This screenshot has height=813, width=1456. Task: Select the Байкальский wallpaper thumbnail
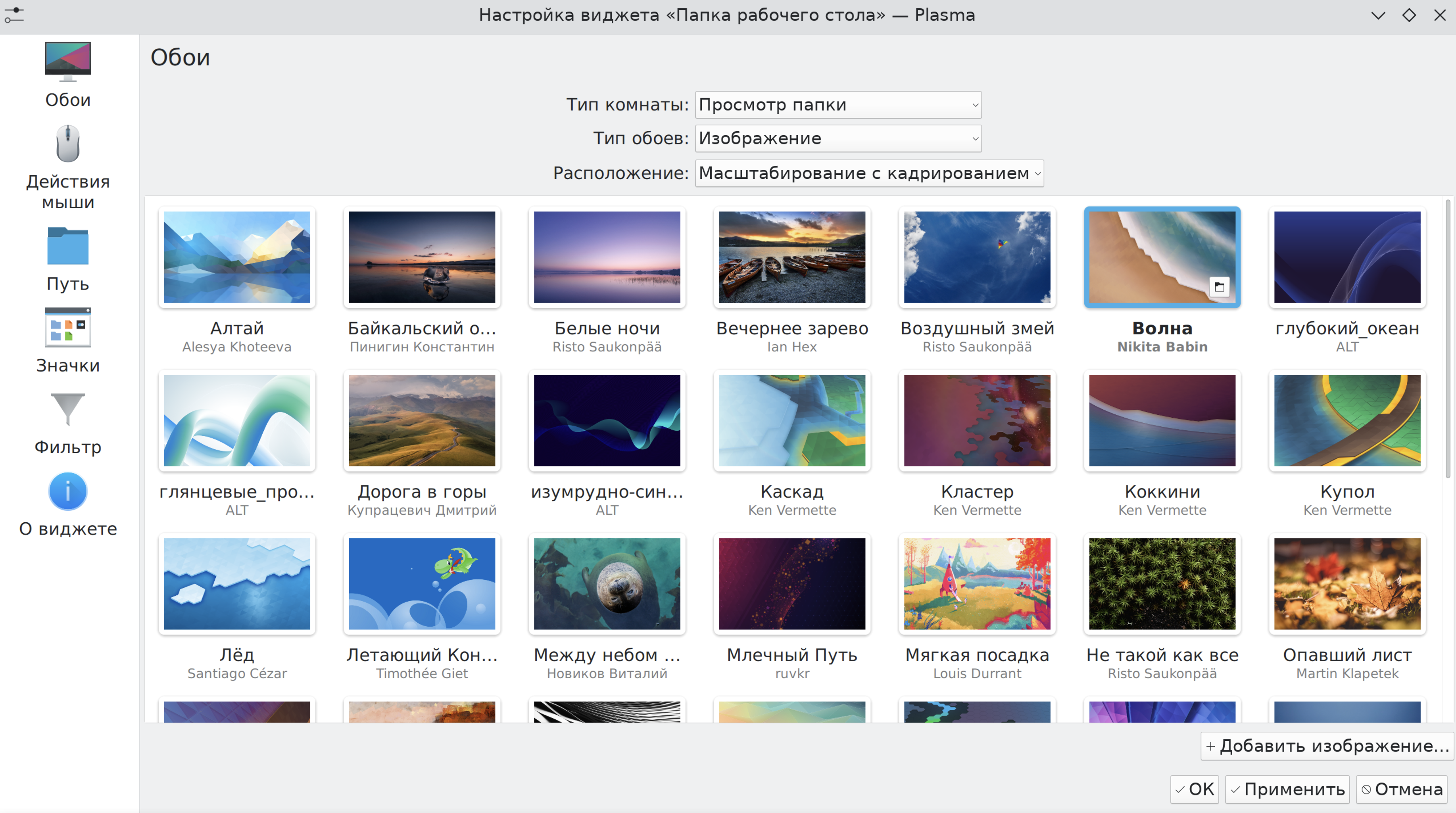422,257
